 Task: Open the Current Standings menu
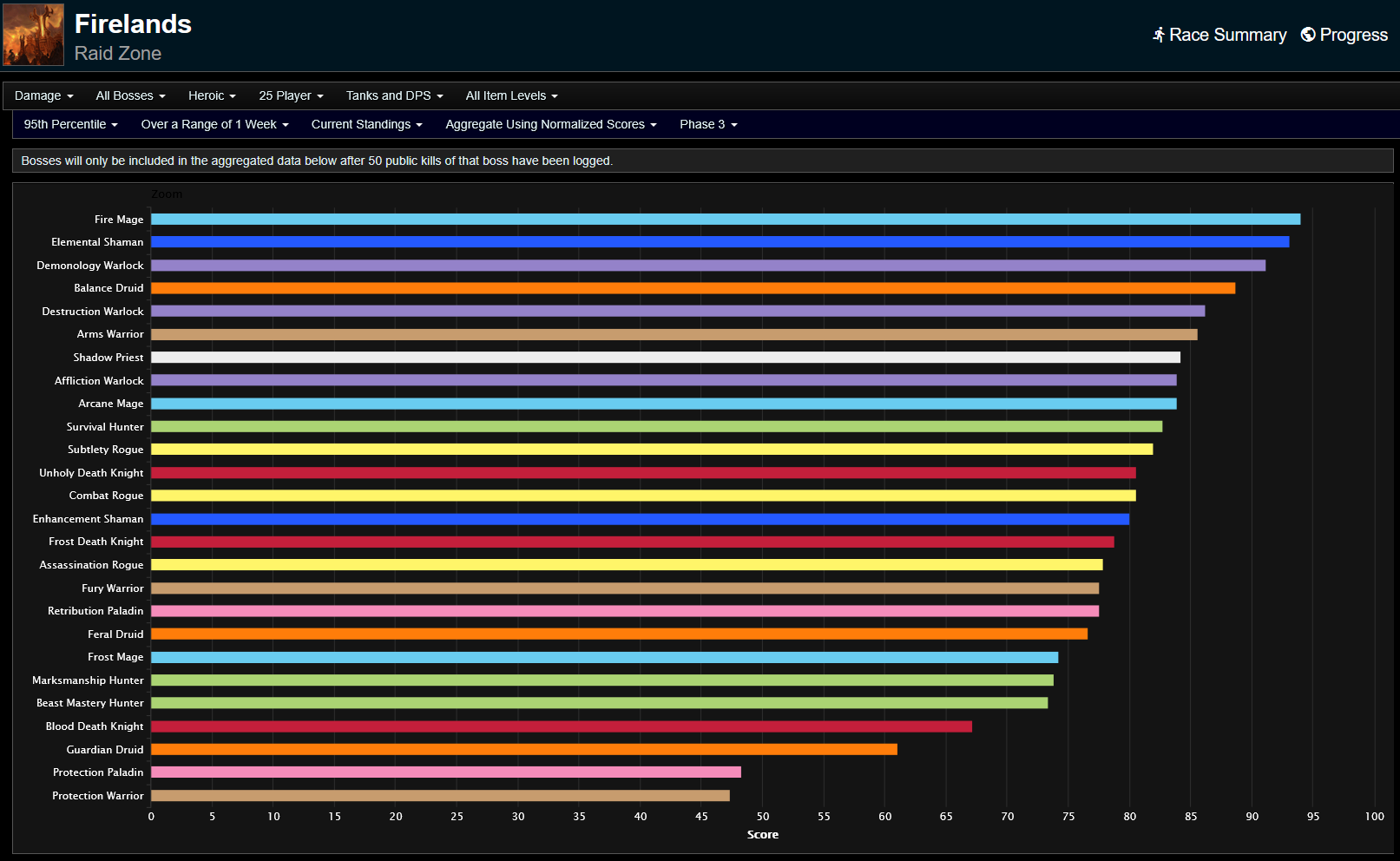tap(366, 124)
